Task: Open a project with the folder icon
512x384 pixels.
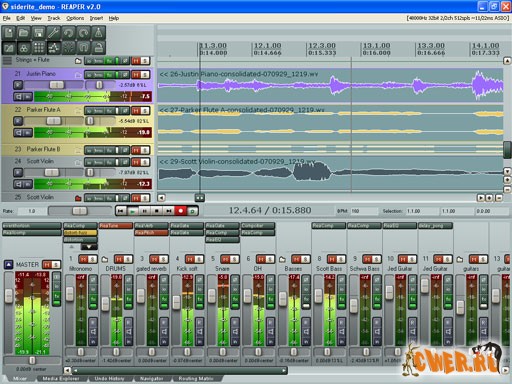Action: point(24,33)
